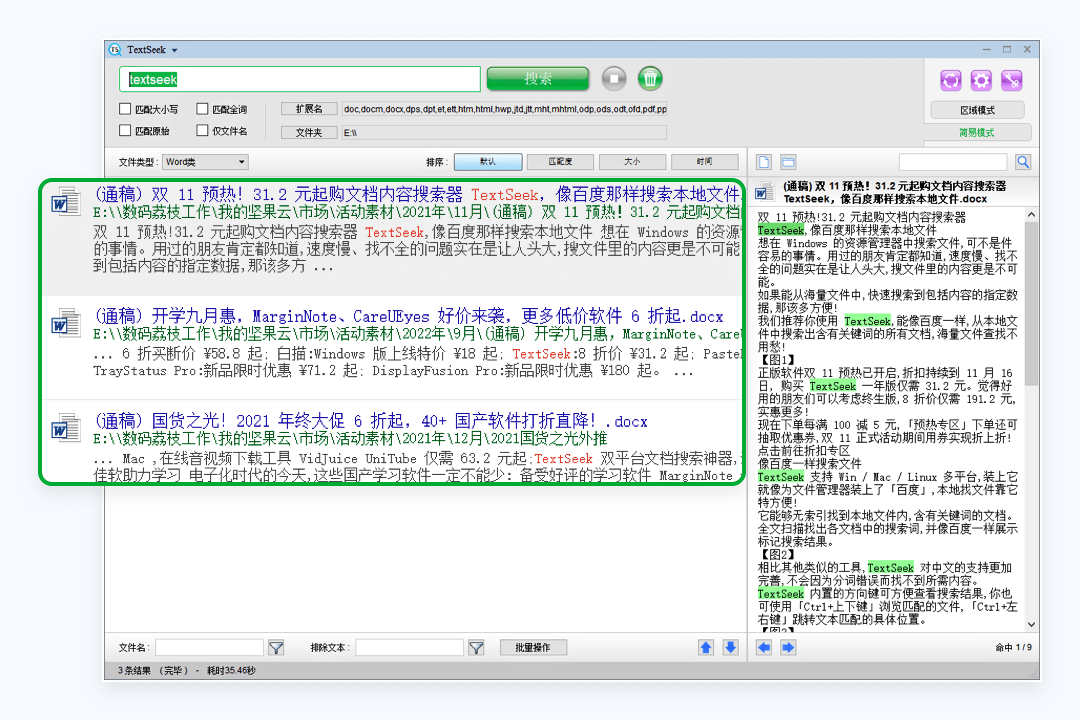Sort results by 匹配度

pos(560,162)
